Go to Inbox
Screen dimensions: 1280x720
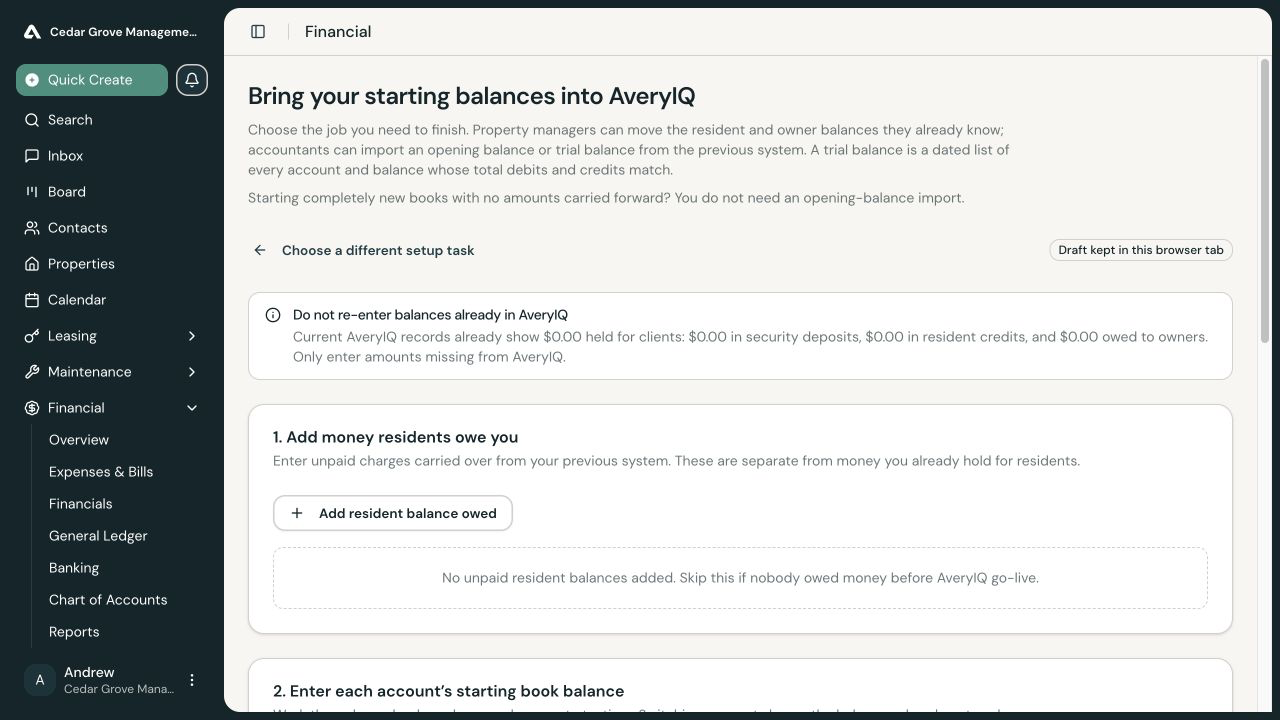(x=112, y=156)
